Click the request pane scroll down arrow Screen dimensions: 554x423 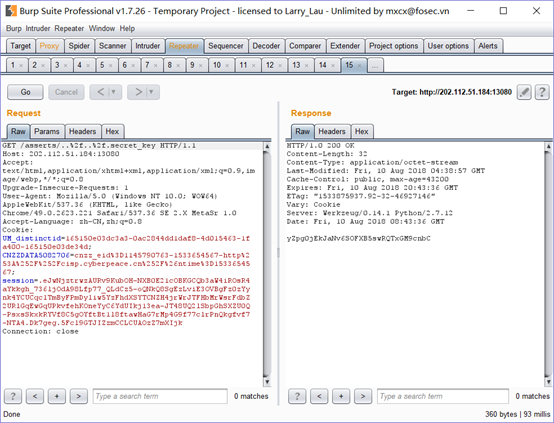pyautogui.click(x=267, y=382)
